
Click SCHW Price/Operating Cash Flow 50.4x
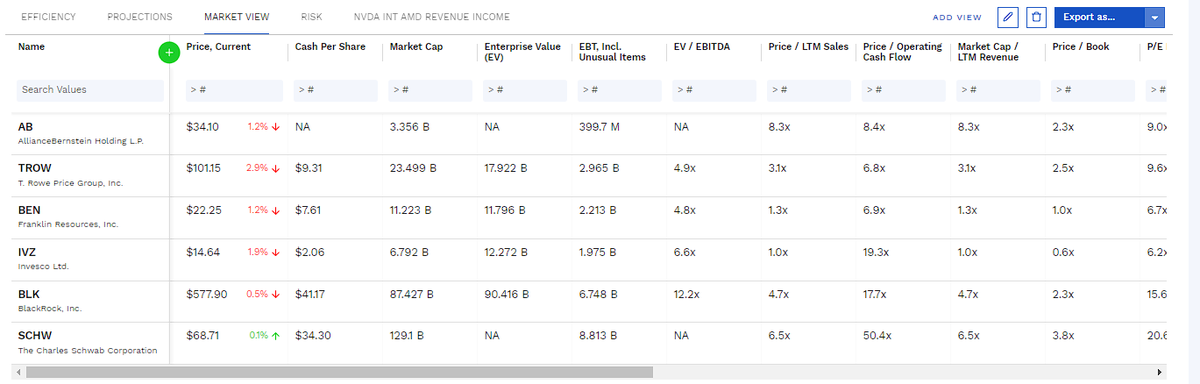[877, 337]
